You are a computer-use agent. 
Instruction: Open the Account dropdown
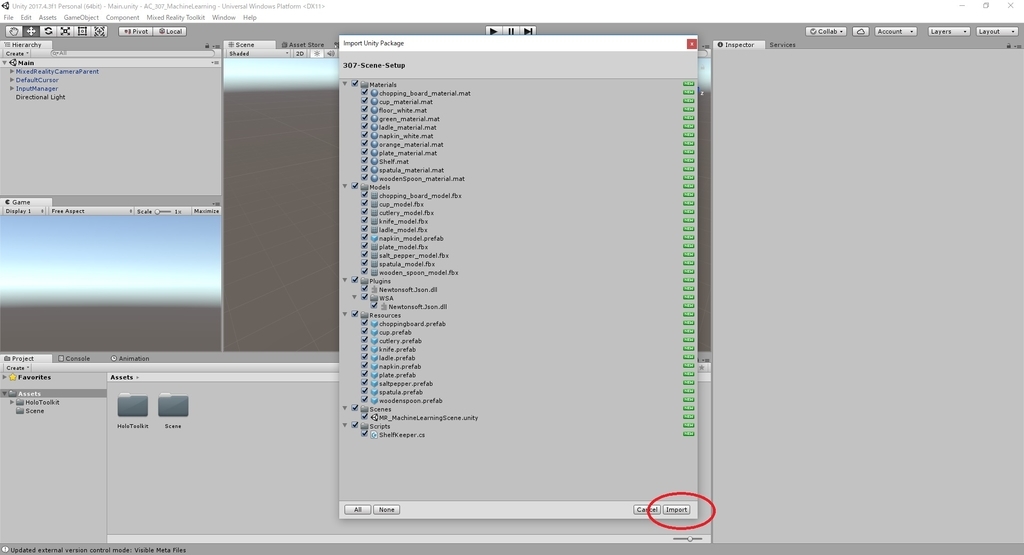click(x=895, y=31)
